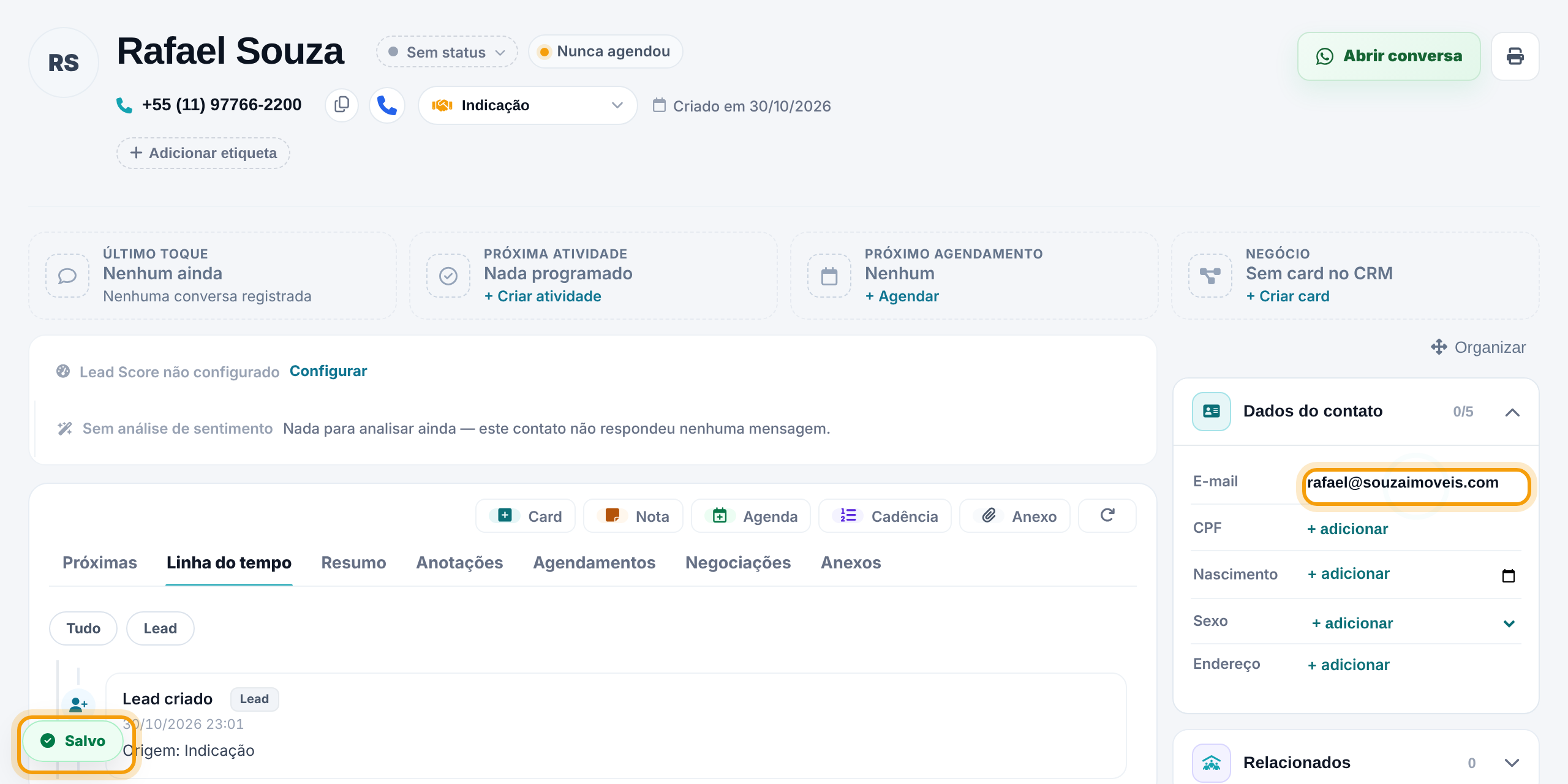The height and width of the screenshot is (784, 1568).
Task: Add a Nota from toolbar
Action: pos(633,516)
